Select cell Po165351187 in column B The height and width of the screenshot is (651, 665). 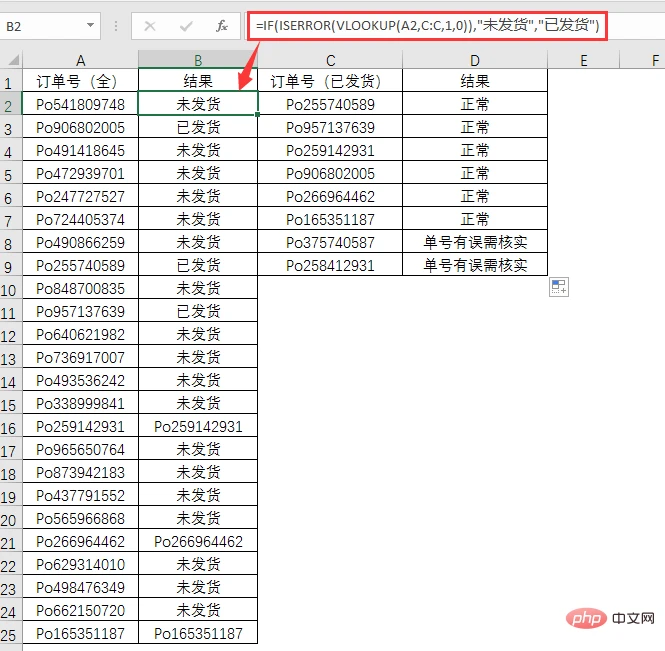click(x=198, y=633)
